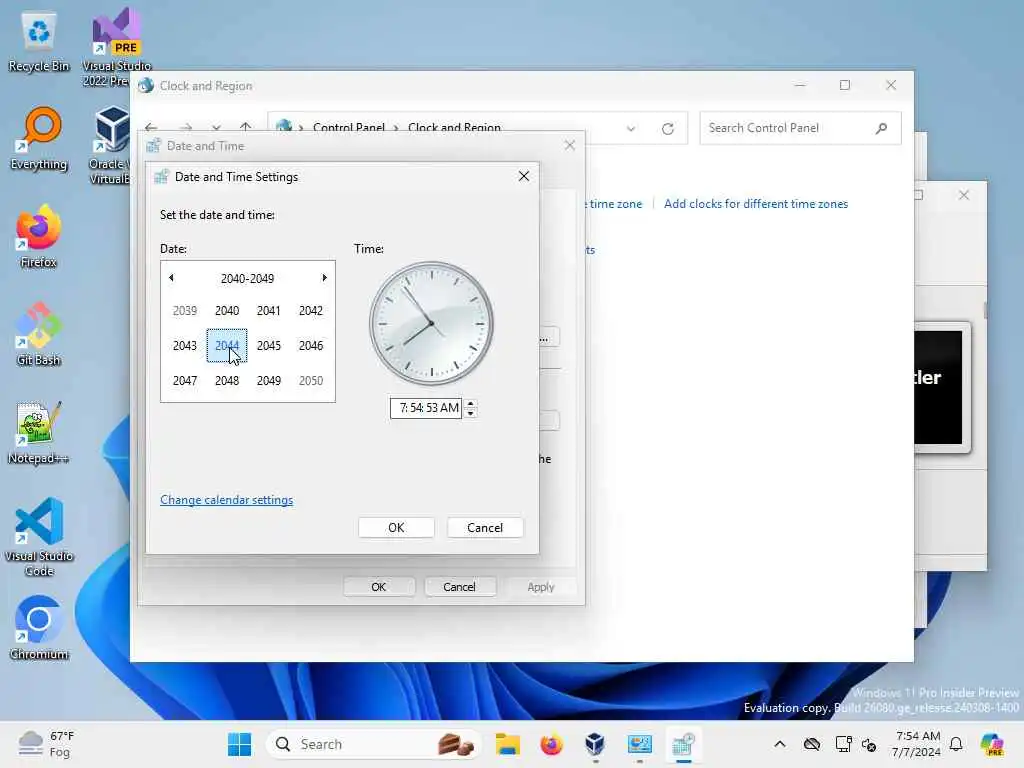1024x768 pixels.
Task: Choose year 2043 in the calendar
Action: (185, 345)
